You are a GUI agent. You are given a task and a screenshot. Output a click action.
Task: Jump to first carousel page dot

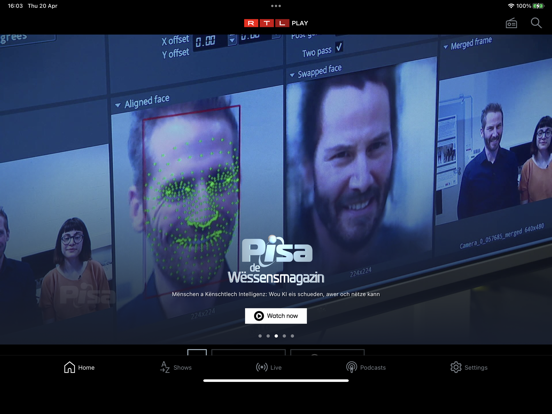click(x=260, y=336)
